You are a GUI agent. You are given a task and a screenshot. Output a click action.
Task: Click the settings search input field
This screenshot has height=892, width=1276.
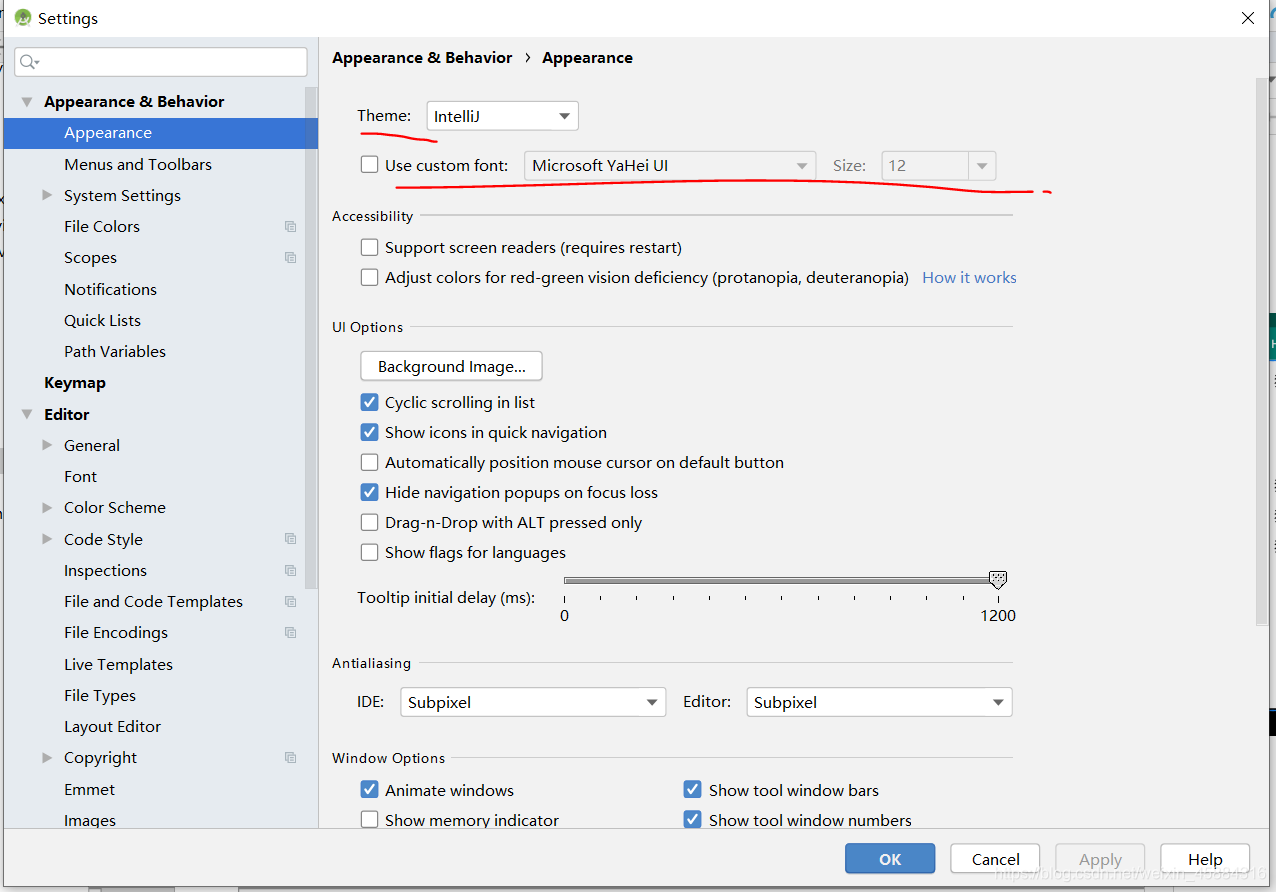coord(160,62)
